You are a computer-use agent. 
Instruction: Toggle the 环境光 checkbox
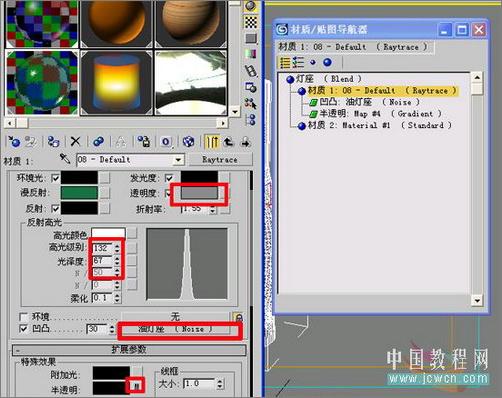coord(55,178)
